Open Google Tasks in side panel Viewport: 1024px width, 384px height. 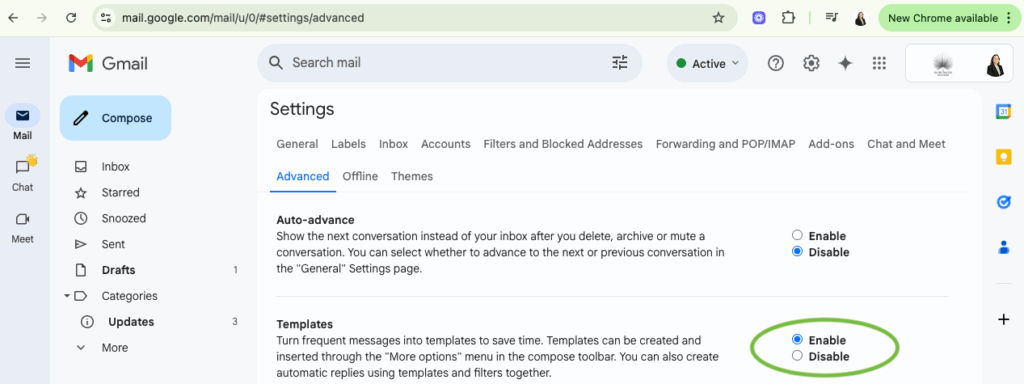coord(1003,202)
